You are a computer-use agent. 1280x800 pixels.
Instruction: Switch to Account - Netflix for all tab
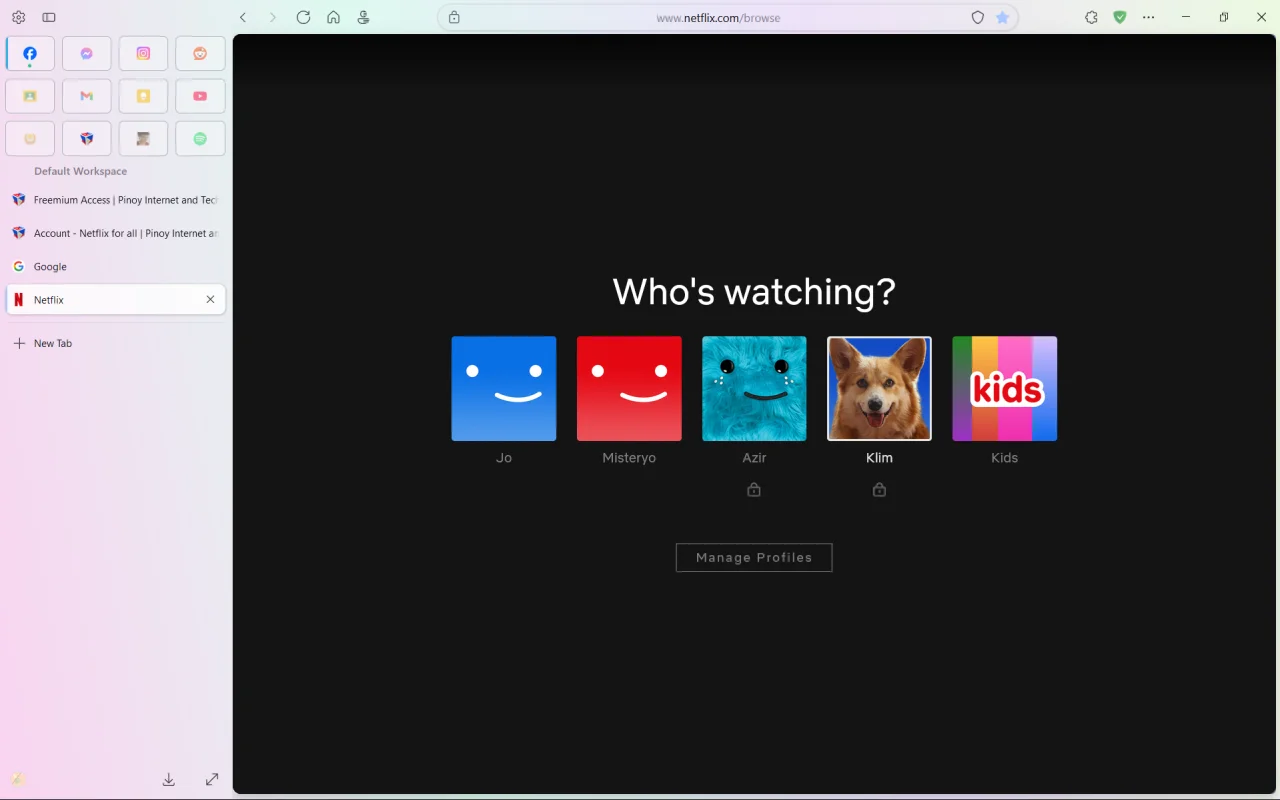(116, 233)
